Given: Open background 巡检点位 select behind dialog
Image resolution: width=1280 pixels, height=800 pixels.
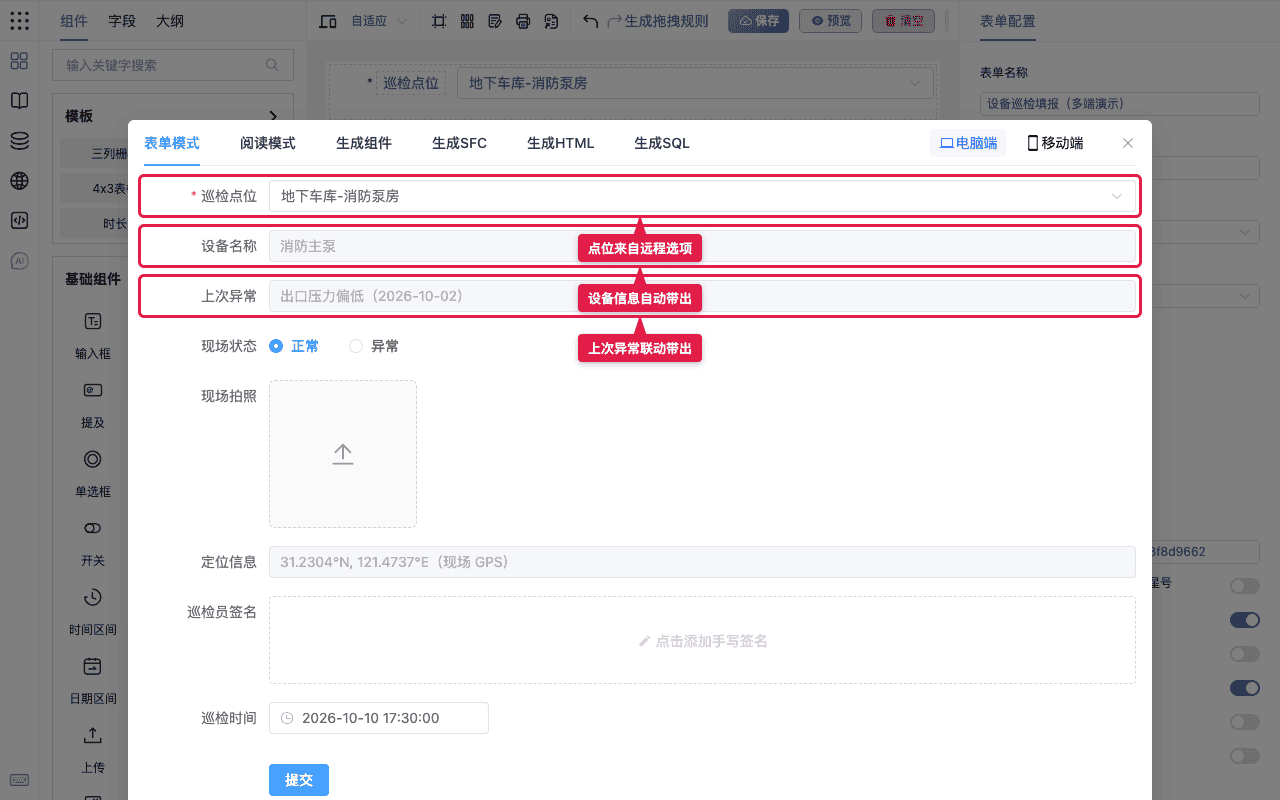Looking at the screenshot, I should (695, 83).
